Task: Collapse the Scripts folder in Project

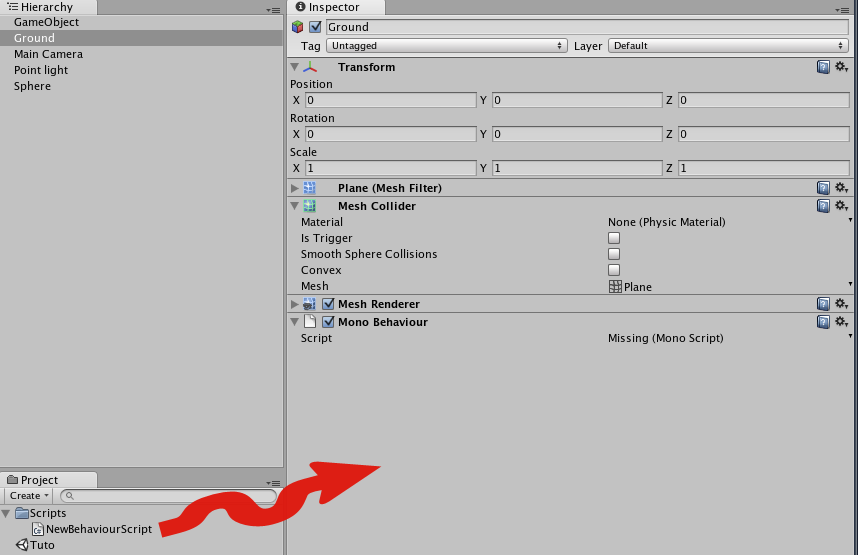Action: pyautogui.click(x=7, y=513)
